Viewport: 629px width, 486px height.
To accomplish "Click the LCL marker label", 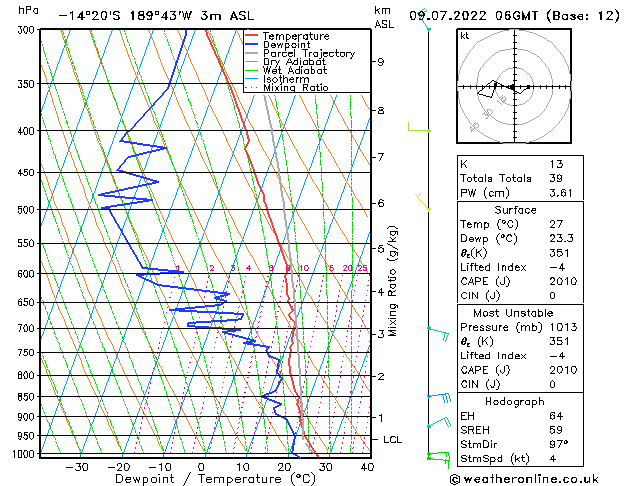I will point(392,440).
